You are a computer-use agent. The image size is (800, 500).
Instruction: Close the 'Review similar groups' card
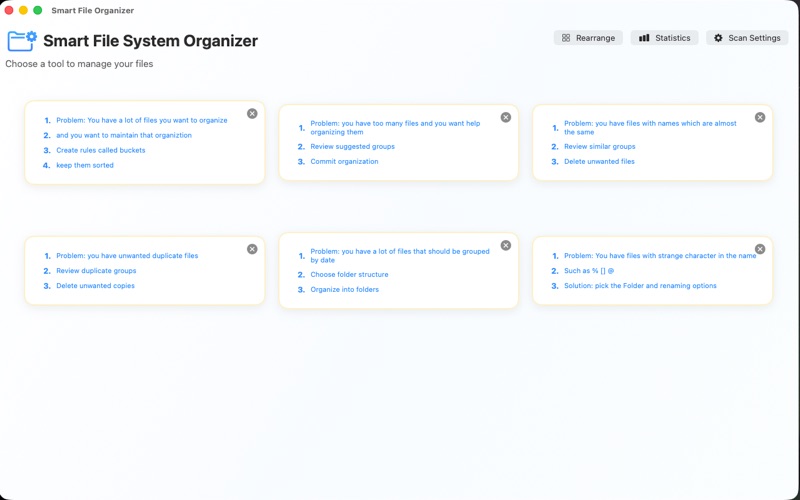[x=760, y=117]
